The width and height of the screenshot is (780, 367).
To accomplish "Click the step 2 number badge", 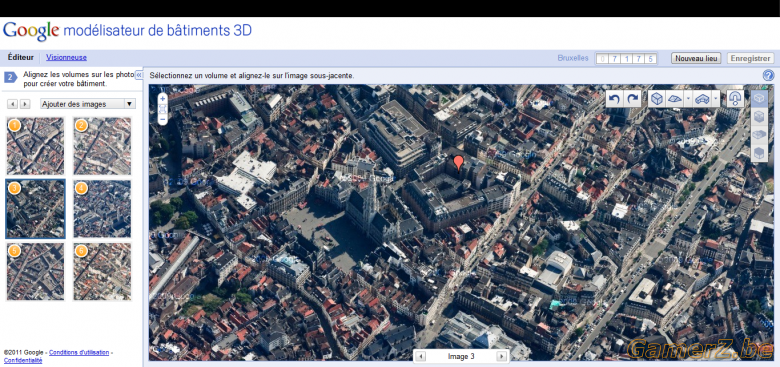I will pos(10,77).
